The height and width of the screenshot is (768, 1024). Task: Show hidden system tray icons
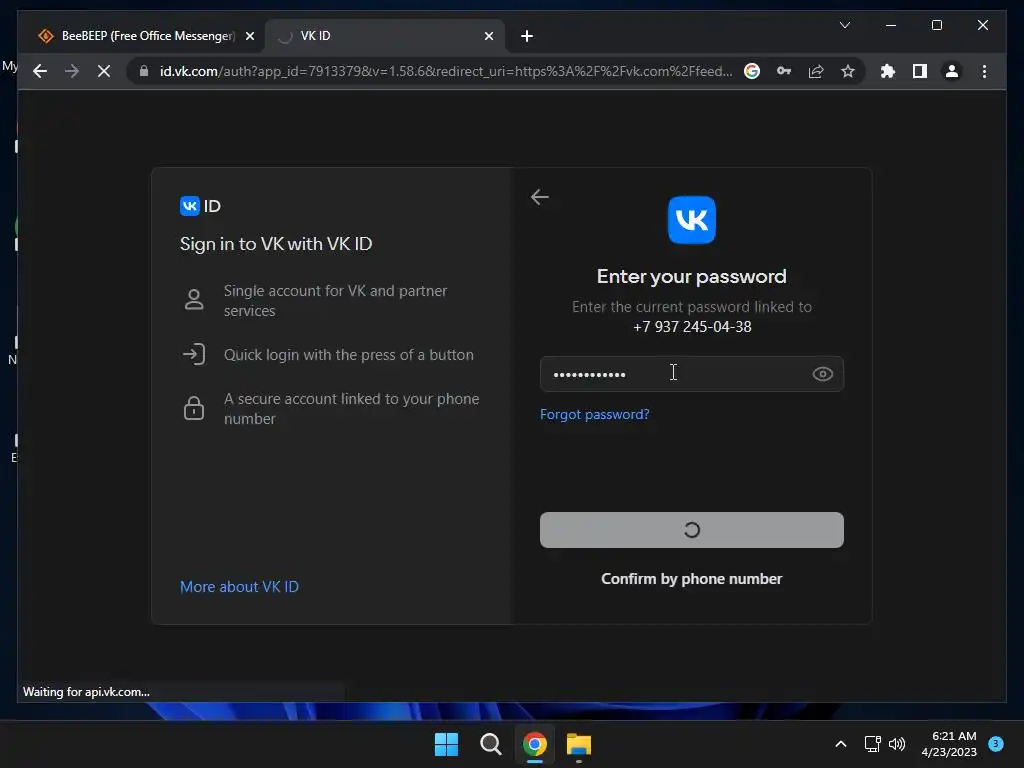(x=840, y=744)
